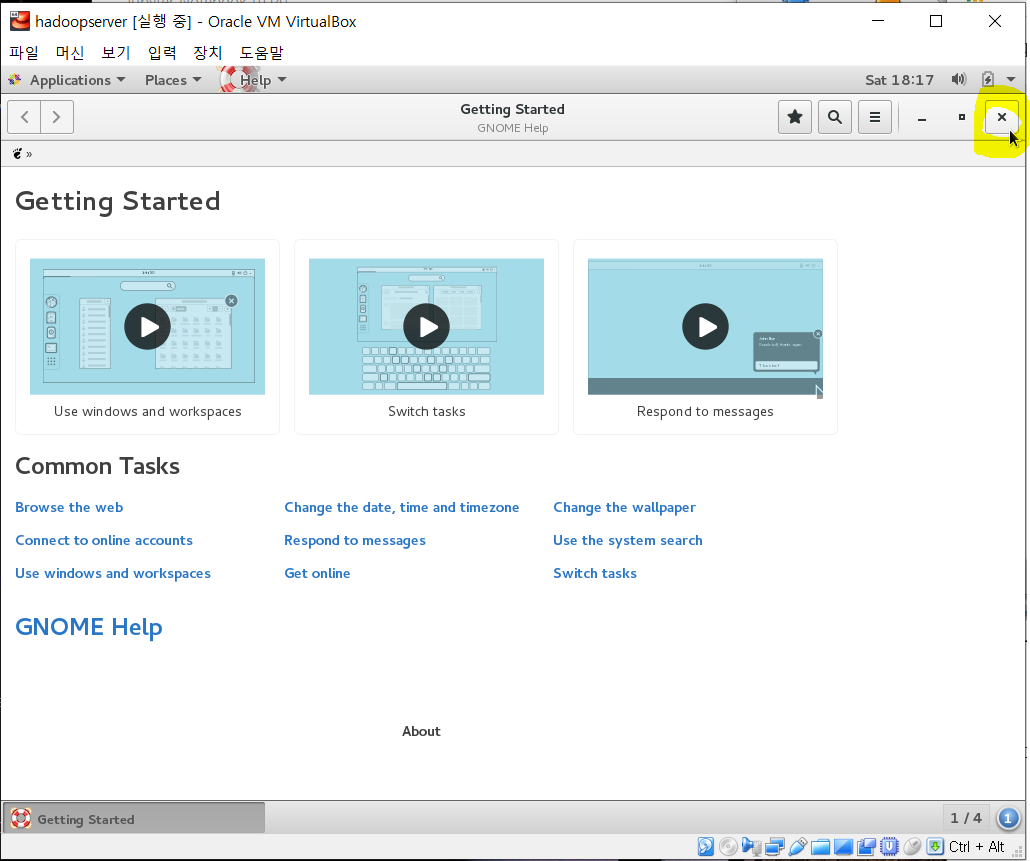This screenshot has height=861, width=1030.
Task: Play the Respond to messages video
Action: [x=705, y=326]
